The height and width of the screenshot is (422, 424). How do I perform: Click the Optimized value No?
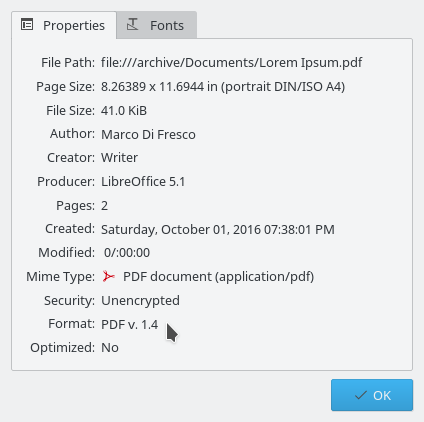coord(110,348)
